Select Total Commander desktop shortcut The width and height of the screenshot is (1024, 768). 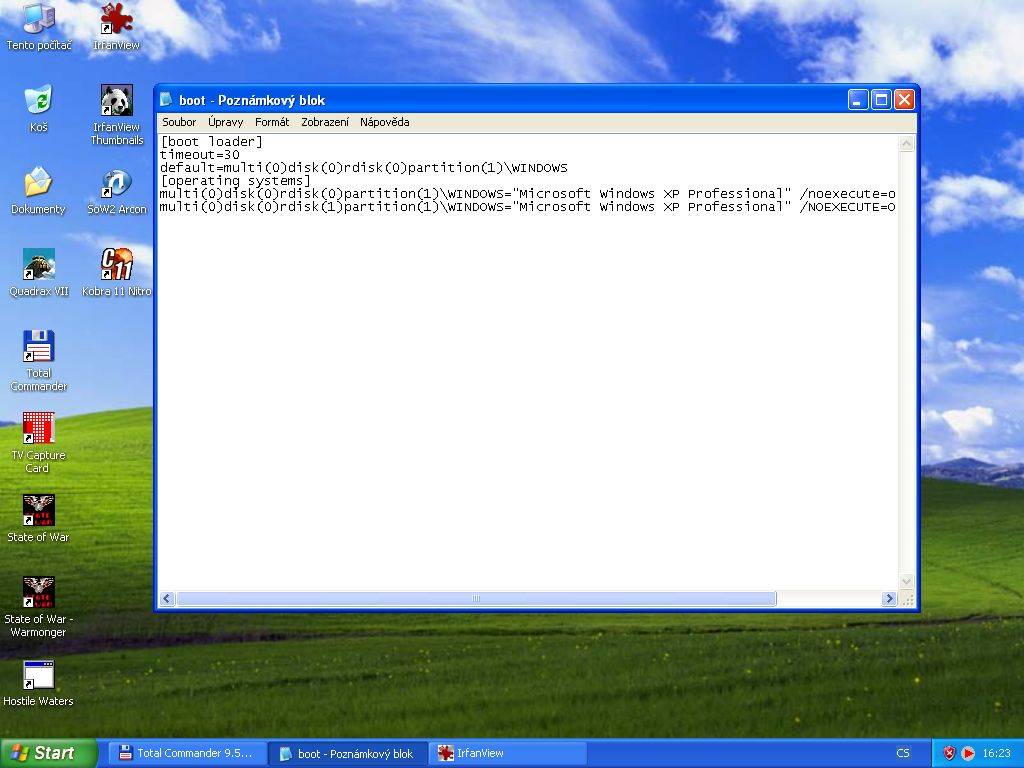tap(39, 361)
